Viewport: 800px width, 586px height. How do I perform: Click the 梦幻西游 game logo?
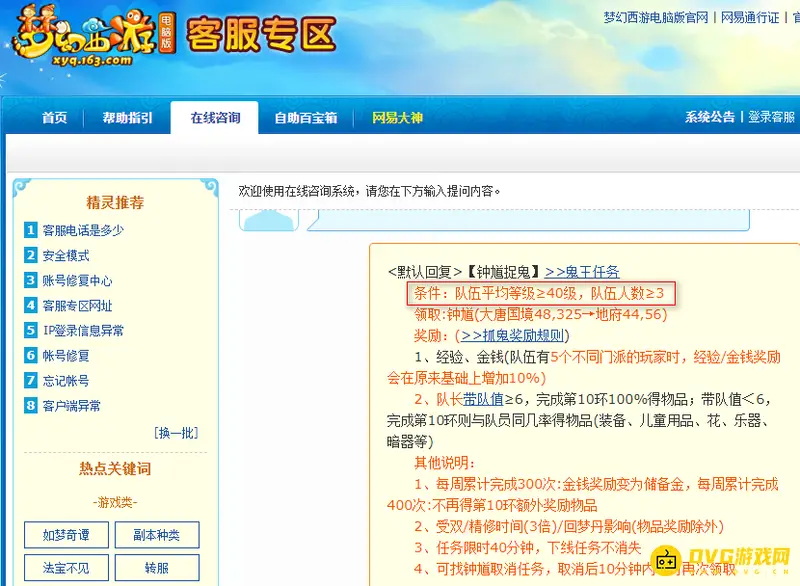(x=93, y=36)
